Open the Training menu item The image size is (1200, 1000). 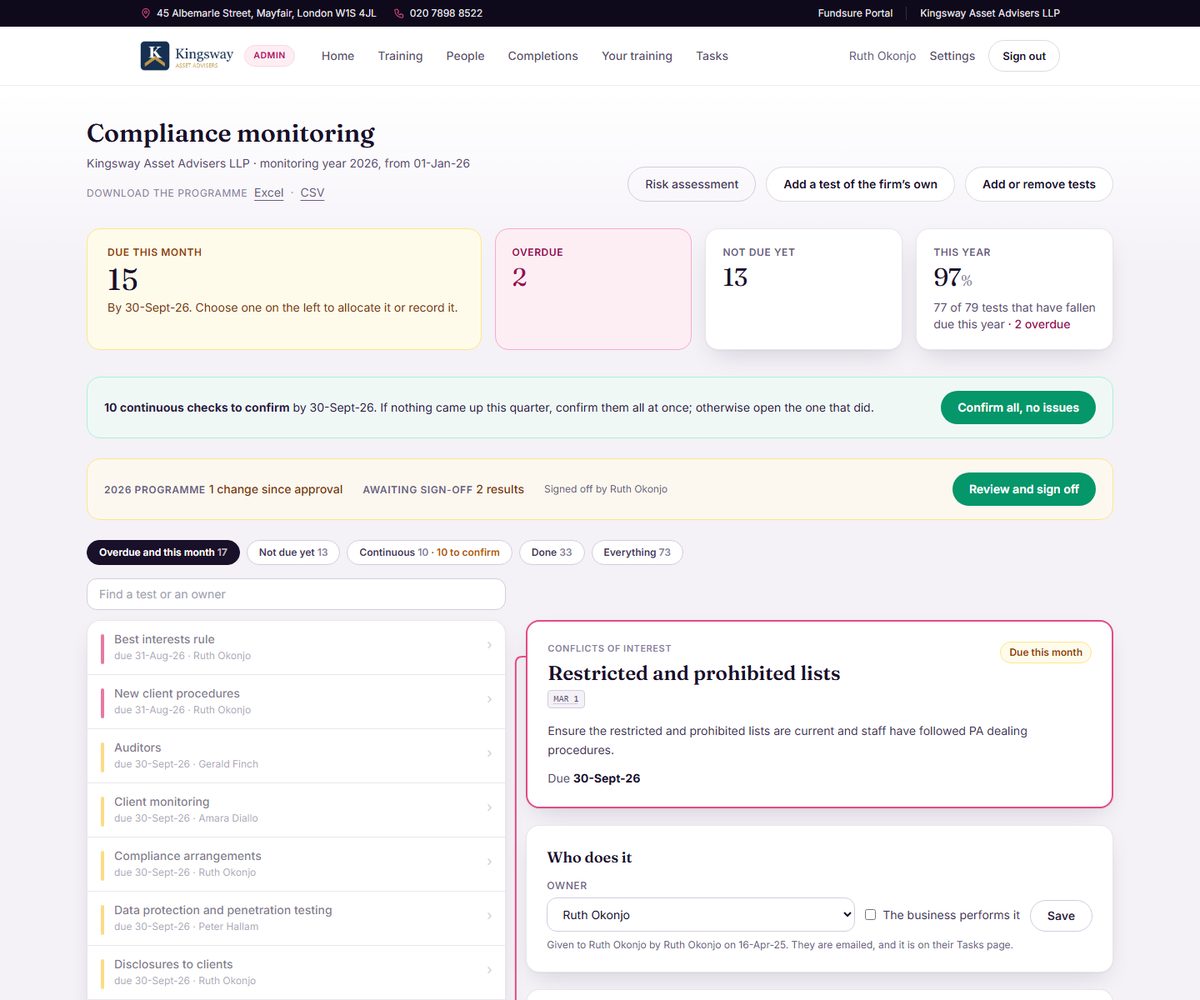click(400, 56)
